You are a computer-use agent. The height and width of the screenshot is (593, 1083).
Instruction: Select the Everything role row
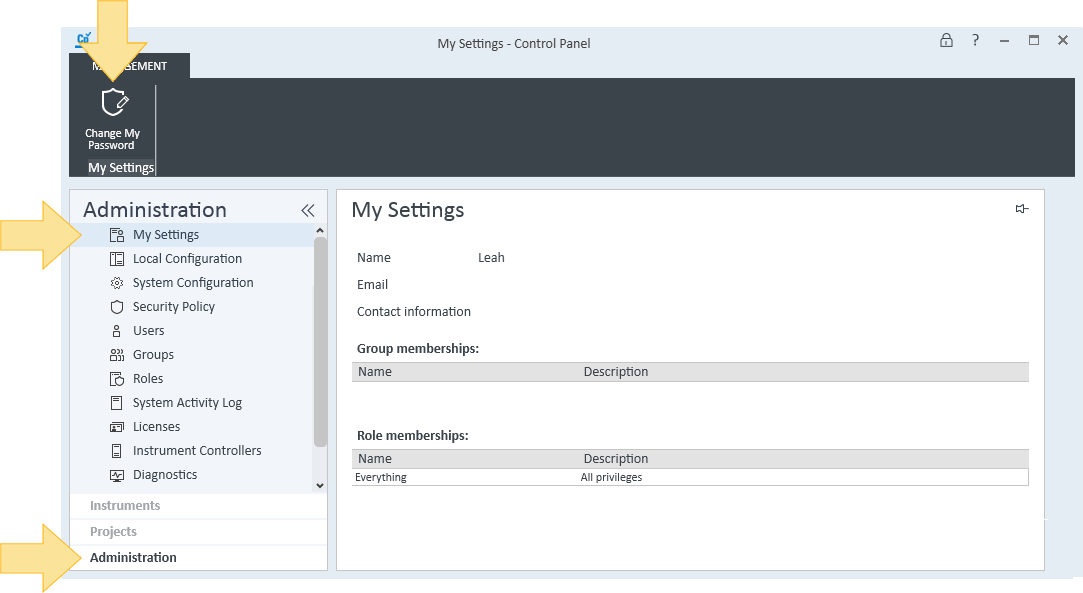(x=690, y=477)
